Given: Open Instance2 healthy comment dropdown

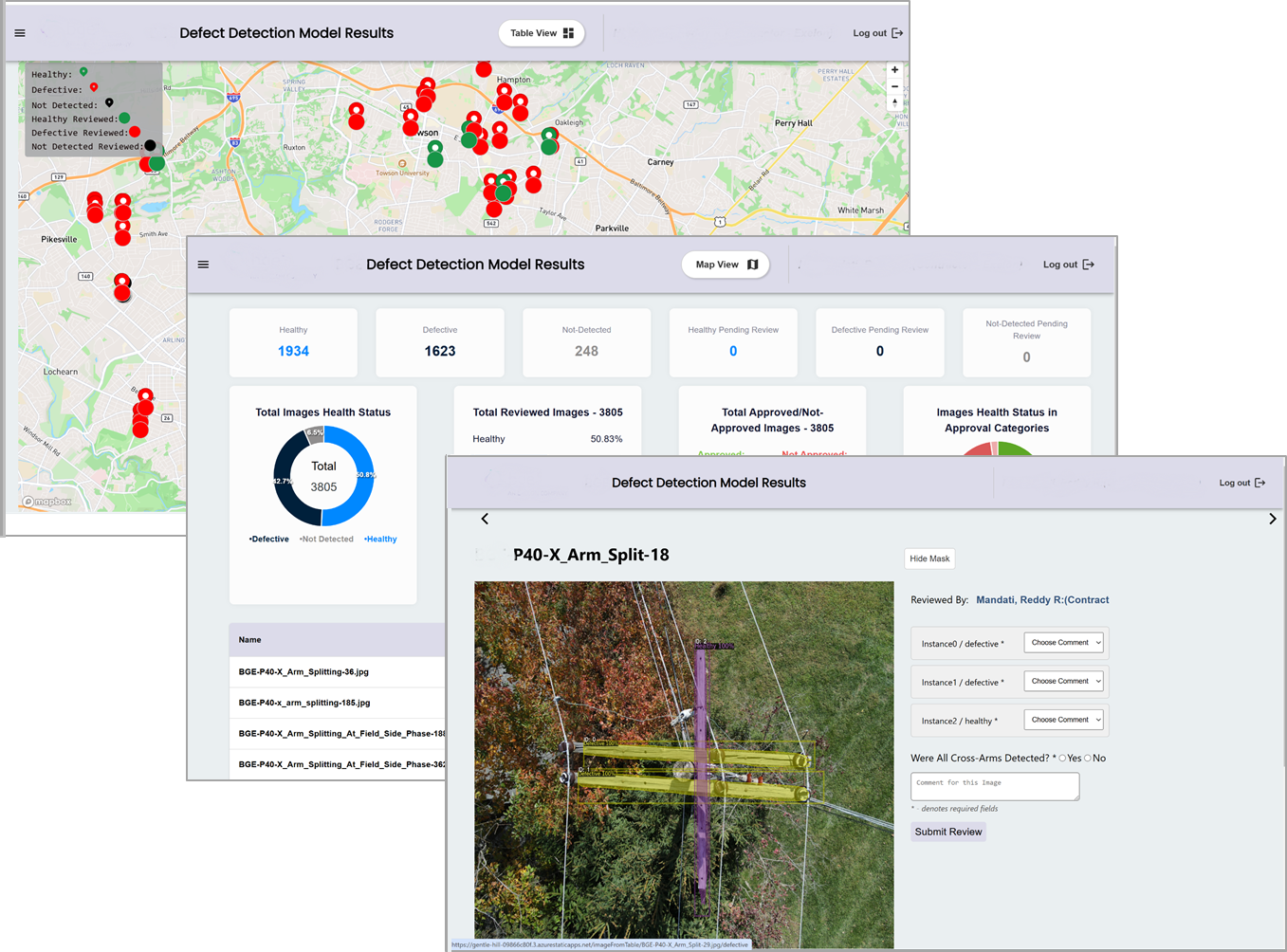Looking at the screenshot, I should coord(1064,720).
